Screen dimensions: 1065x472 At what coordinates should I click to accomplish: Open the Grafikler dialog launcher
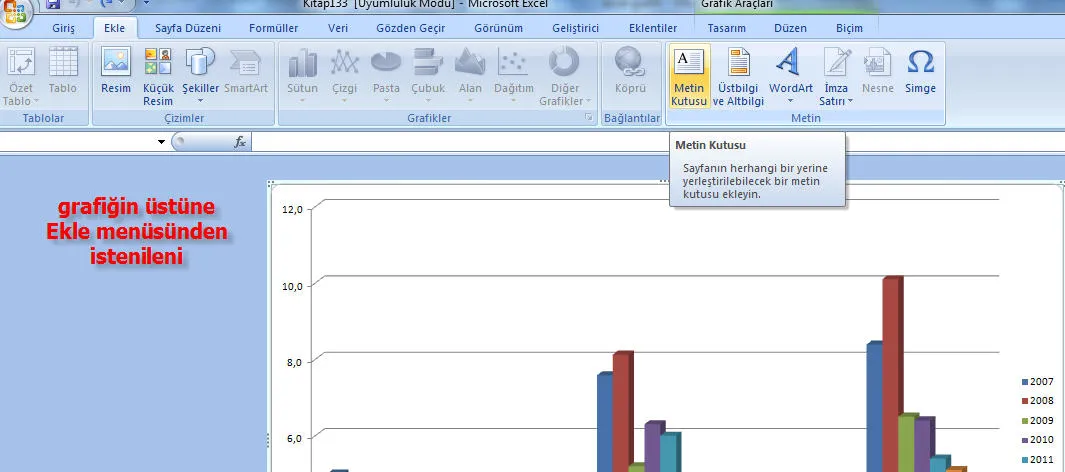tap(588, 119)
